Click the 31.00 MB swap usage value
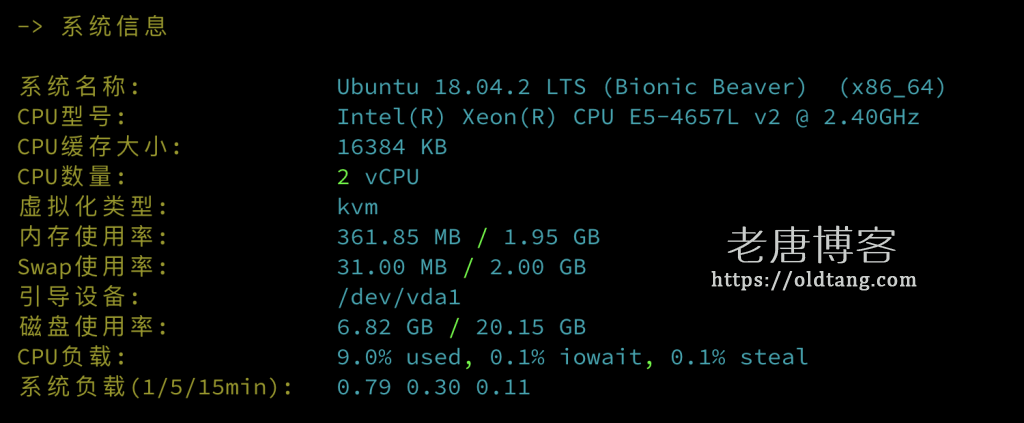Viewport: 1024px width, 423px height. (x=392, y=267)
